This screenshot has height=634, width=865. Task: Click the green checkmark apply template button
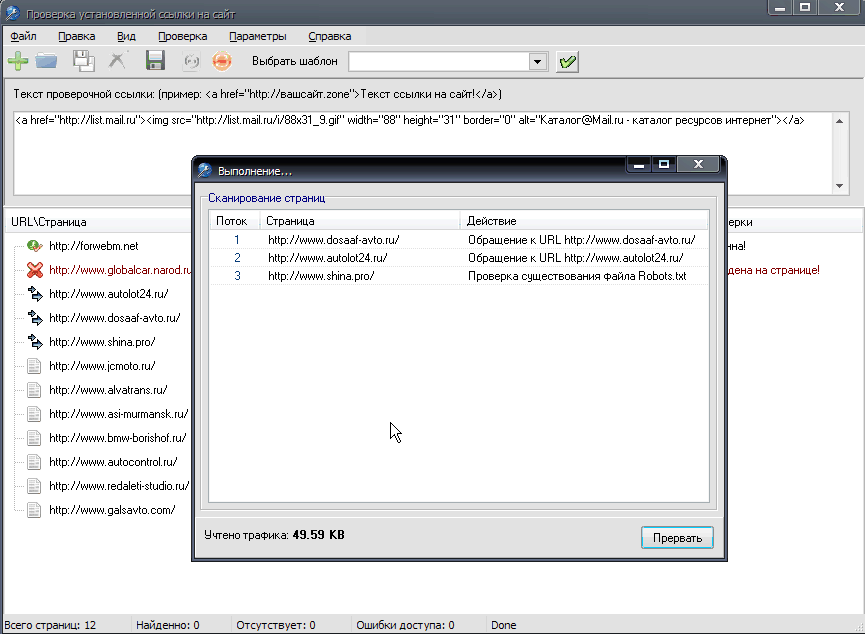568,62
